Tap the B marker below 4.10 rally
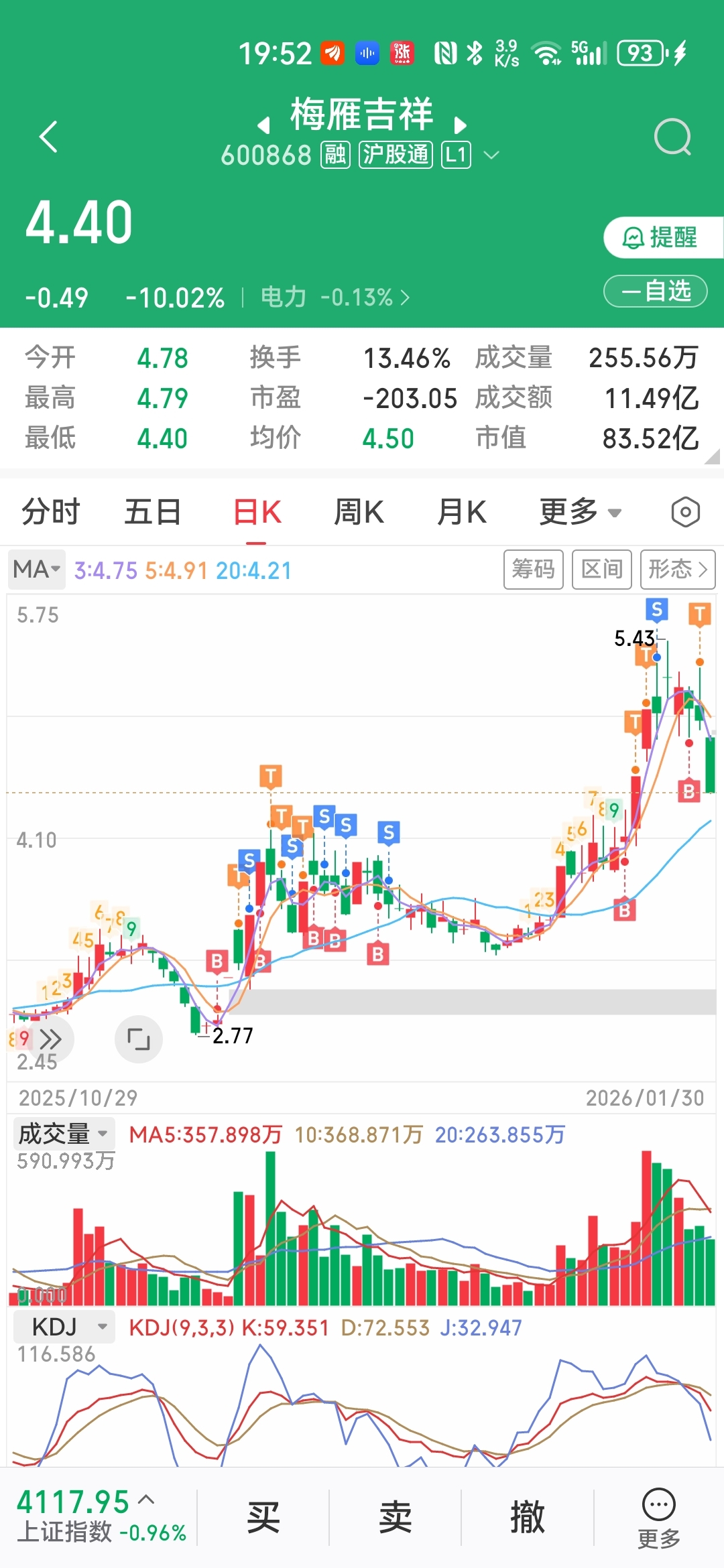This screenshot has width=724, height=1568. click(x=624, y=910)
